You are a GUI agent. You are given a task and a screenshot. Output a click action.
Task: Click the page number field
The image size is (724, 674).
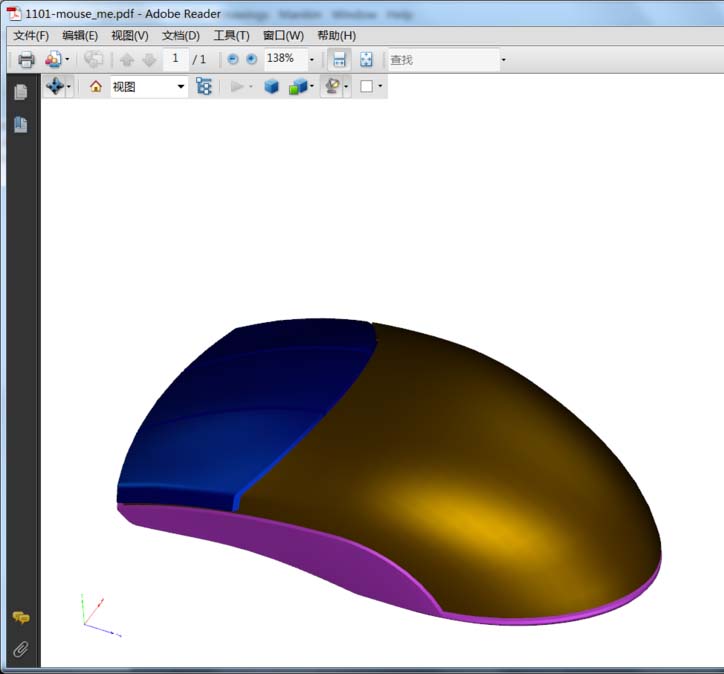[x=175, y=60]
